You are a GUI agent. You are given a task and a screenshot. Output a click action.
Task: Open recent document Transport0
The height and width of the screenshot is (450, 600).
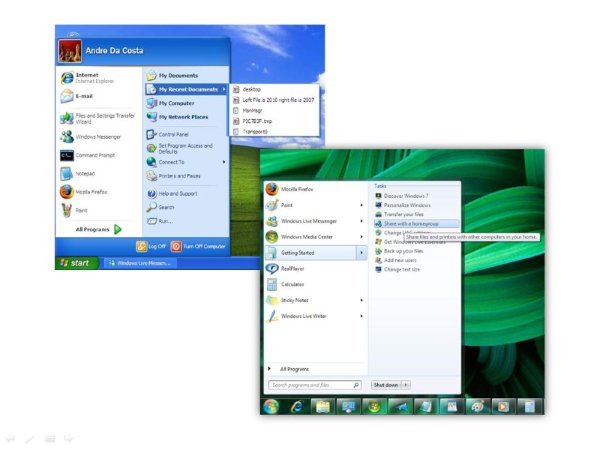pos(250,131)
